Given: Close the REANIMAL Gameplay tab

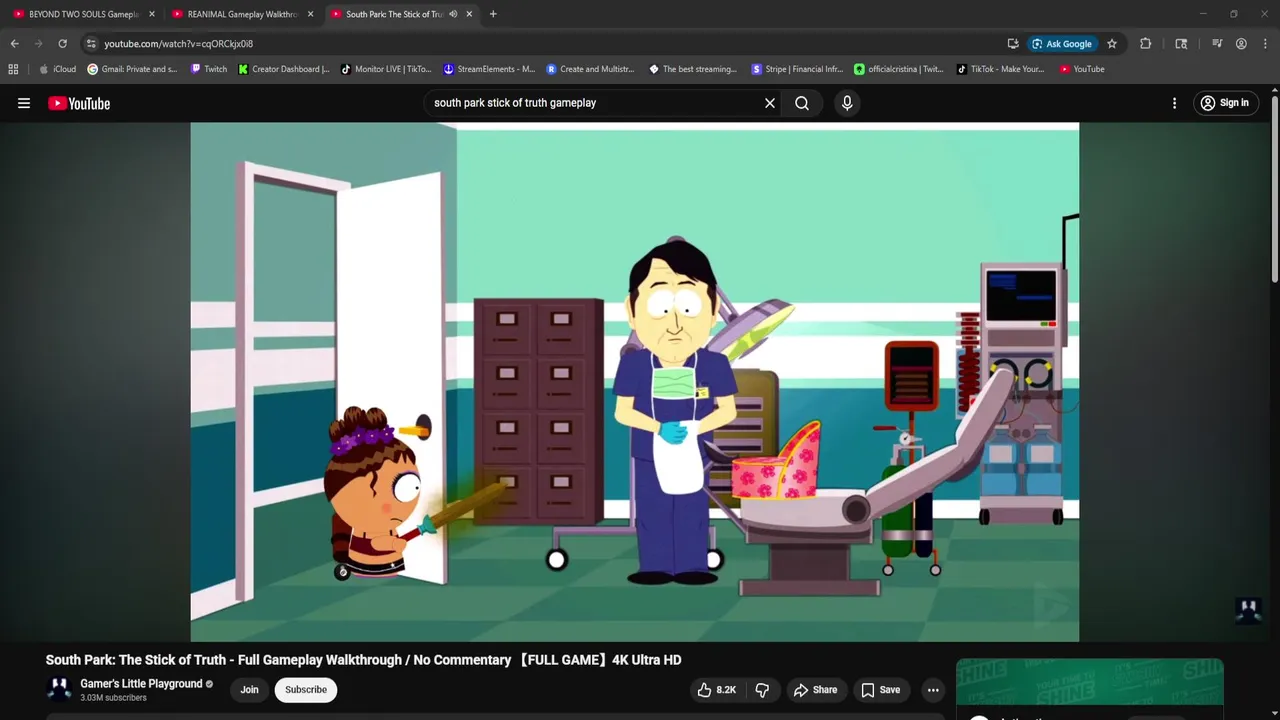Looking at the screenshot, I should [310, 14].
